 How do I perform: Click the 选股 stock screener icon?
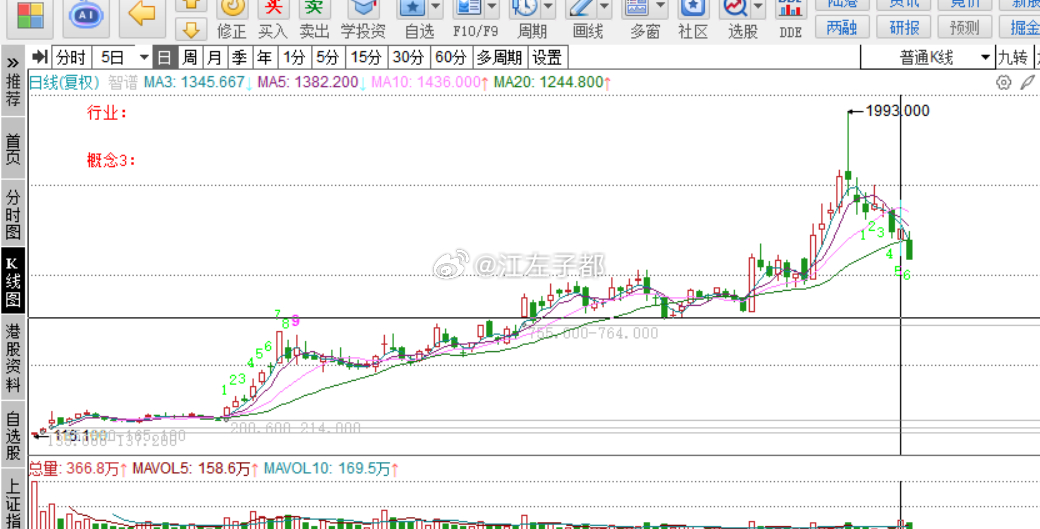coord(736,8)
